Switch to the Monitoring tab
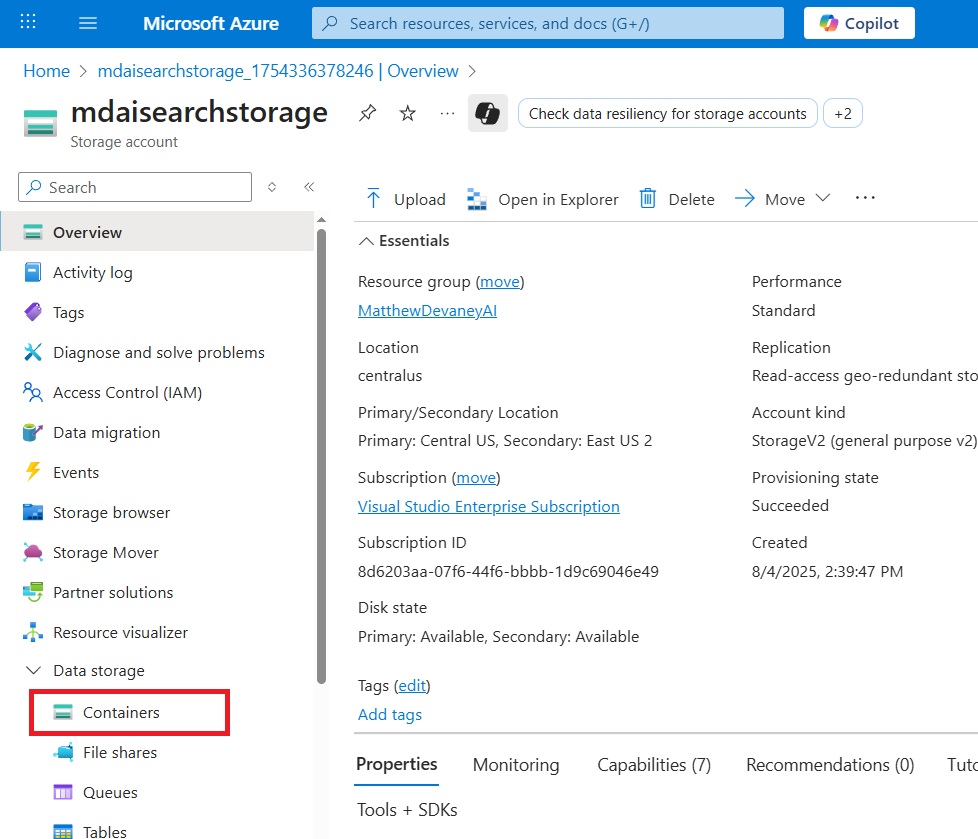The height and width of the screenshot is (839, 978). [516, 765]
